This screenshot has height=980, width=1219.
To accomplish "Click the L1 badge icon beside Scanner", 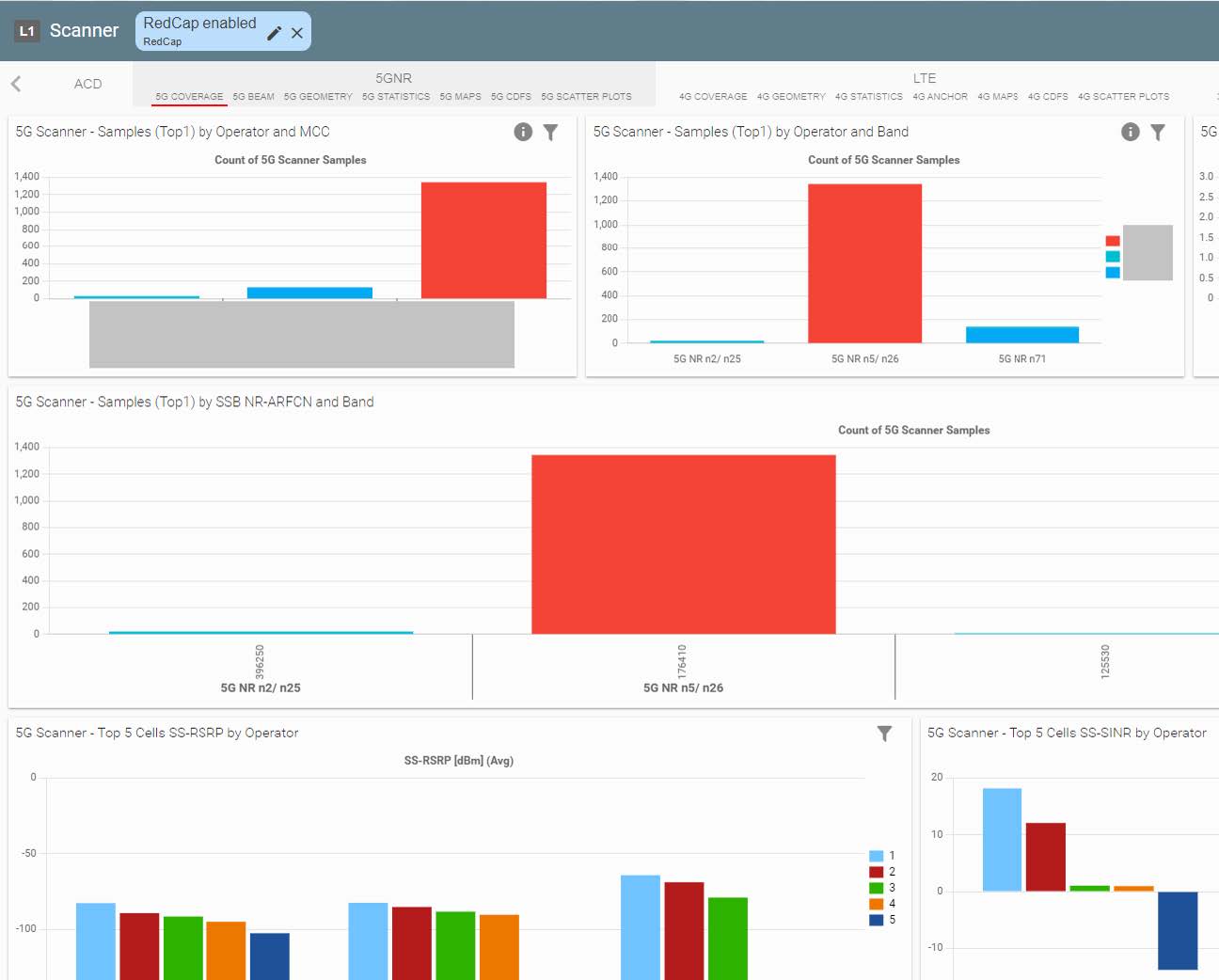I will click(27, 31).
